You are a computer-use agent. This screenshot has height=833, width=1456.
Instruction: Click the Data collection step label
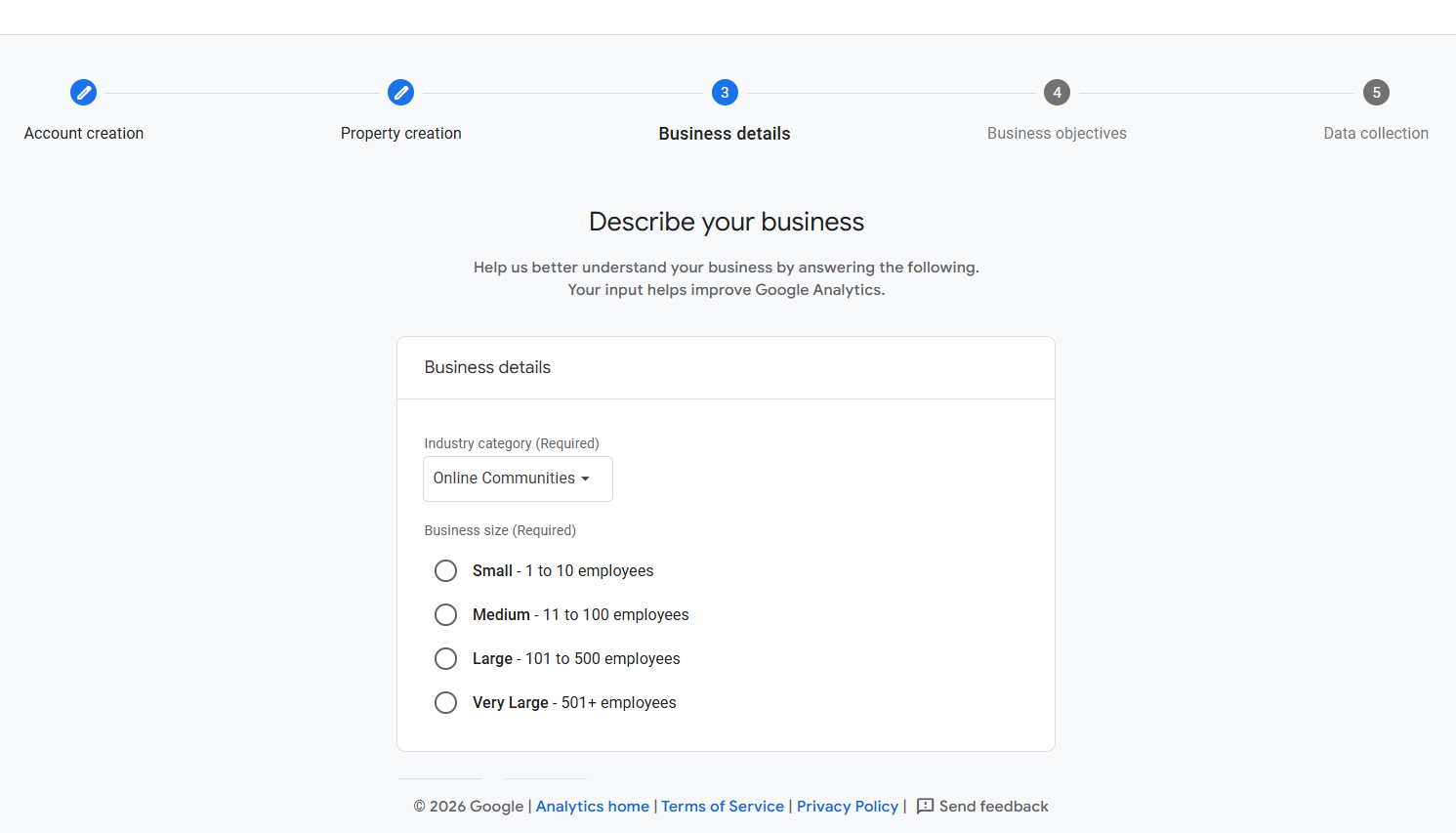point(1376,133)
